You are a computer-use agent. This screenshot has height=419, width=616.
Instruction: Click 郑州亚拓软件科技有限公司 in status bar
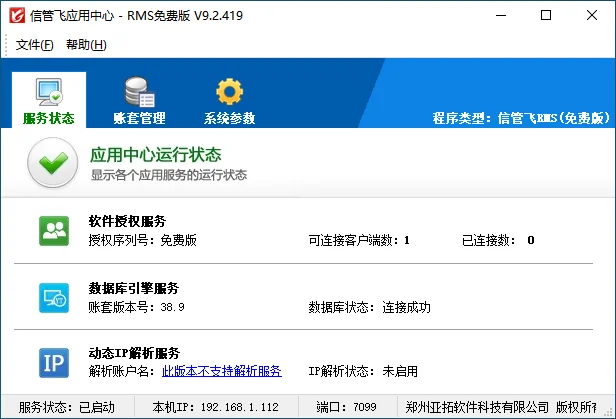(477, 408)
